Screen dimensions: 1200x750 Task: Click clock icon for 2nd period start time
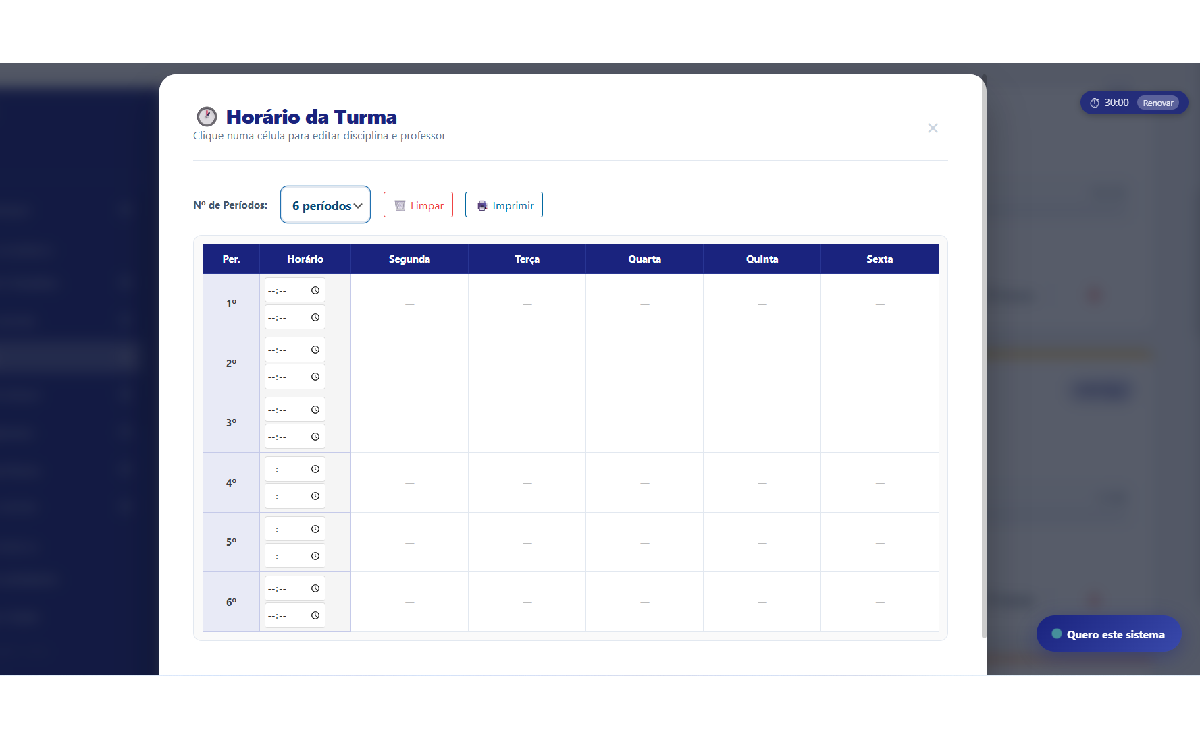pos(315,350)
